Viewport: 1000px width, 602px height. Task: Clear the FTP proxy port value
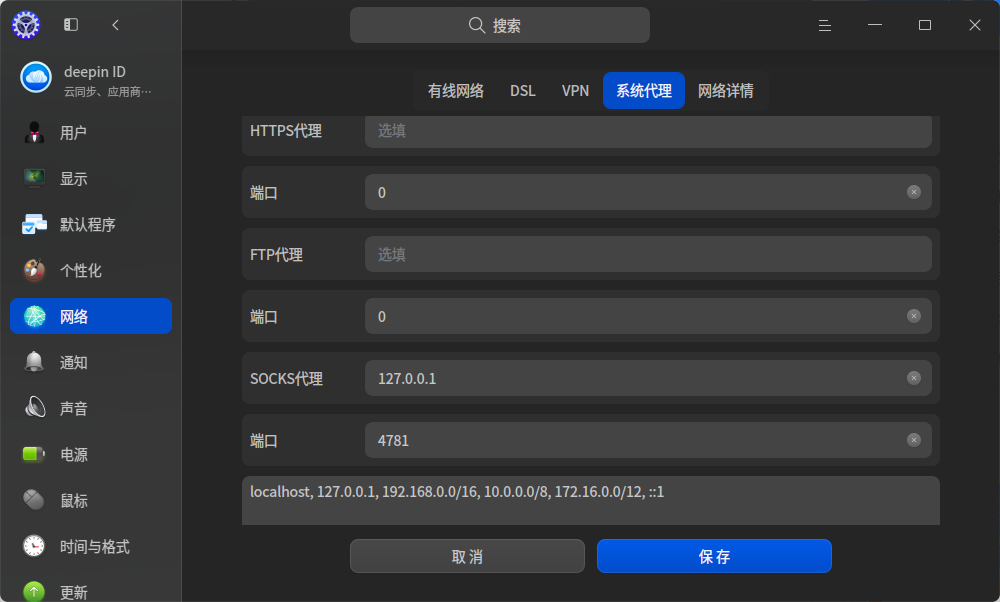coord(914,316)
